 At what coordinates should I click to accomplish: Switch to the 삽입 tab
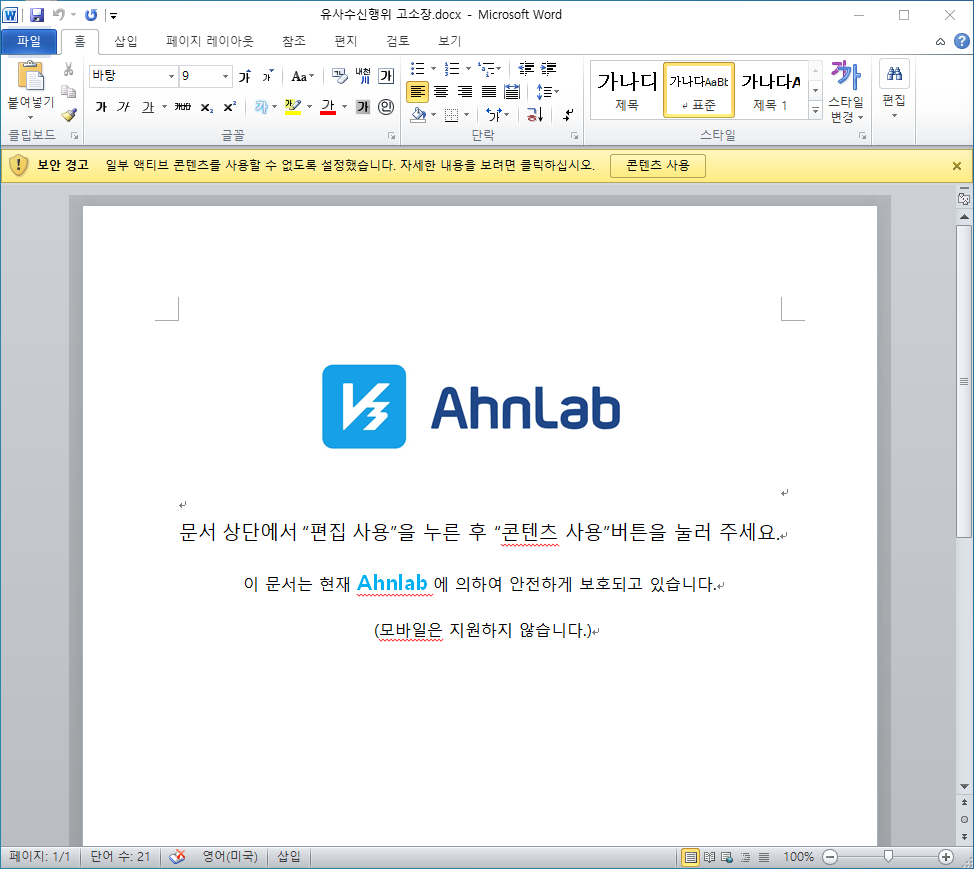tap(125, 41)
